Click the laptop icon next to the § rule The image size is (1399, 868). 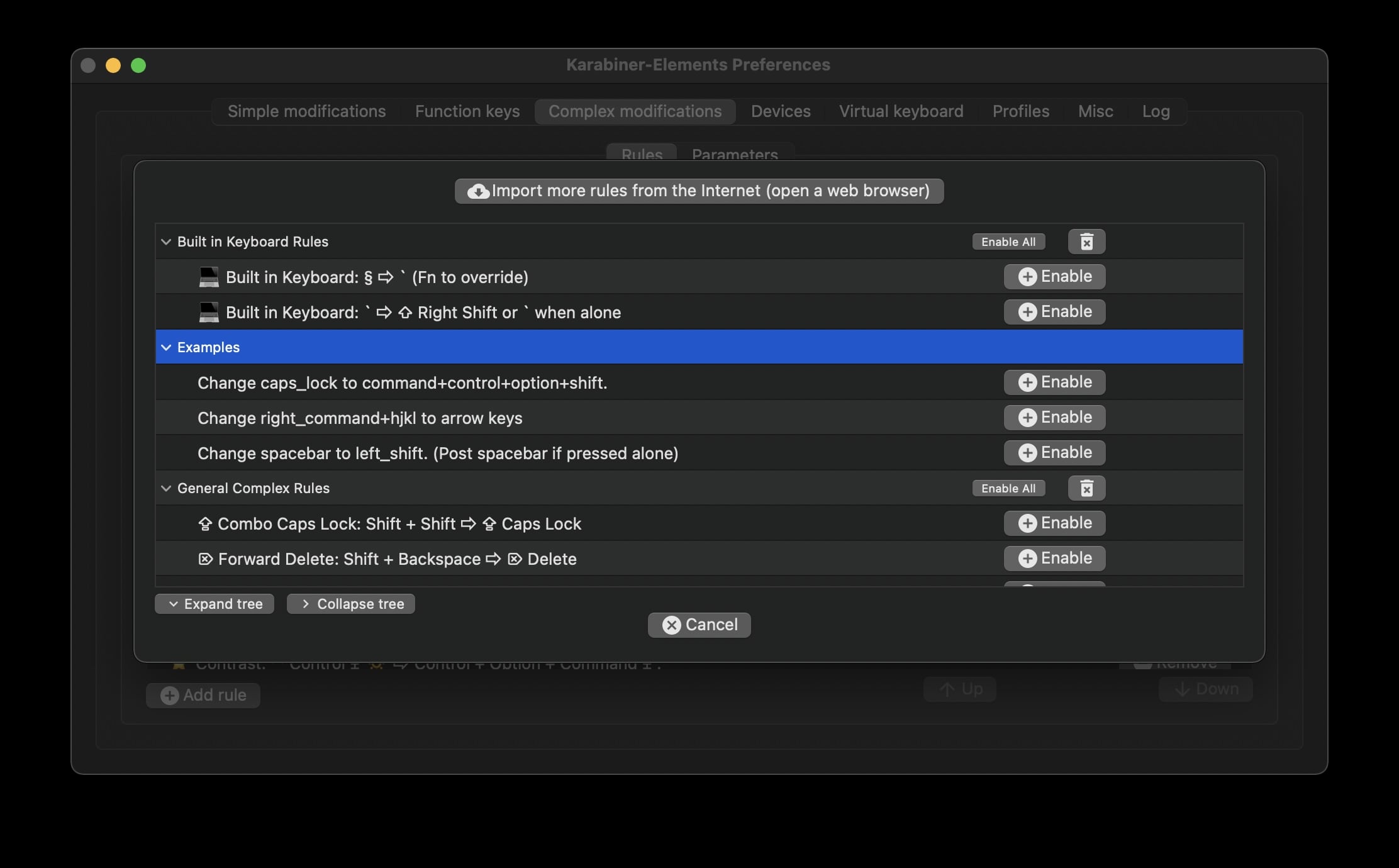click(x=208, y=277)
